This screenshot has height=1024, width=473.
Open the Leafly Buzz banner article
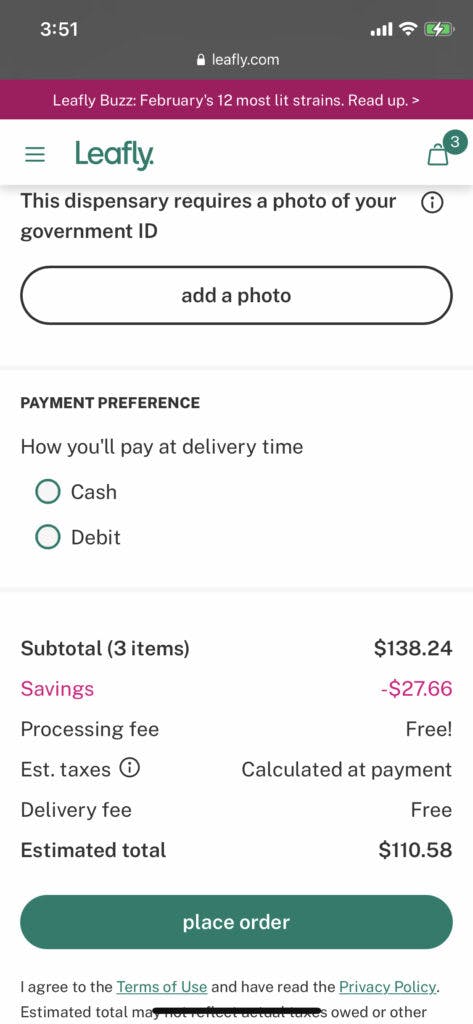(x=236, y=100)
